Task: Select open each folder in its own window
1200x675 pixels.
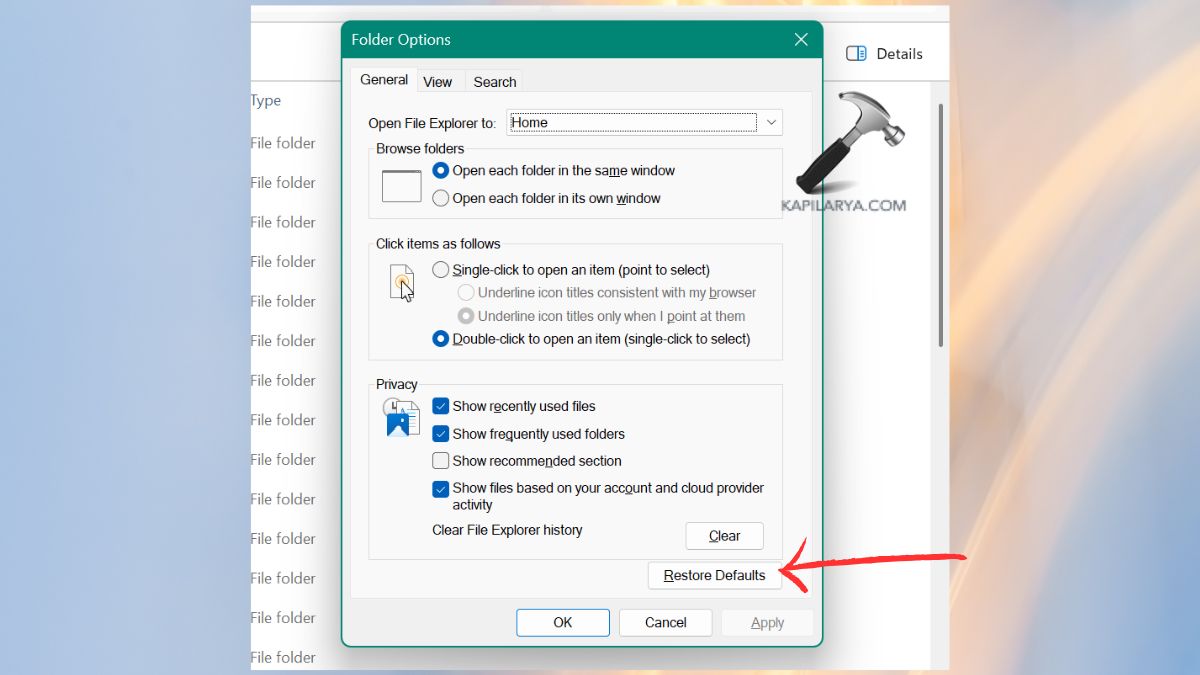Action: pos(440,198)
